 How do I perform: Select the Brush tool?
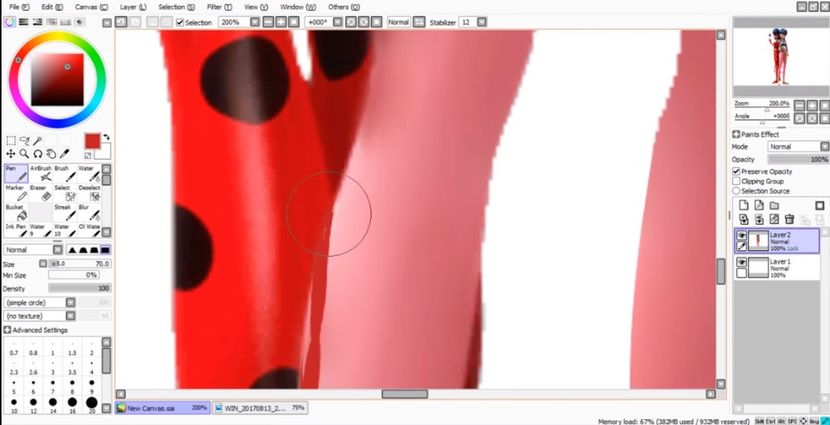pos(65,174)
